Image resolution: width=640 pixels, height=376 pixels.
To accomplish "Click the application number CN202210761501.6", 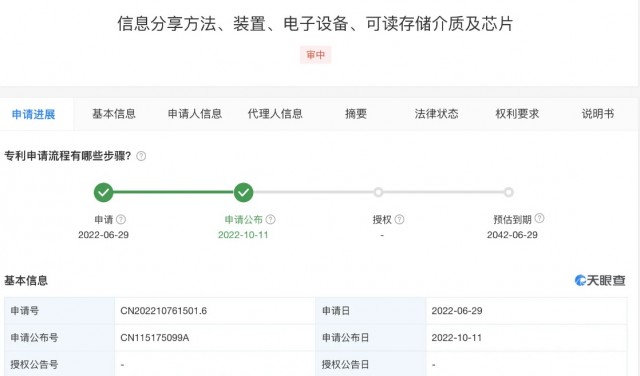I will [164, 311].
